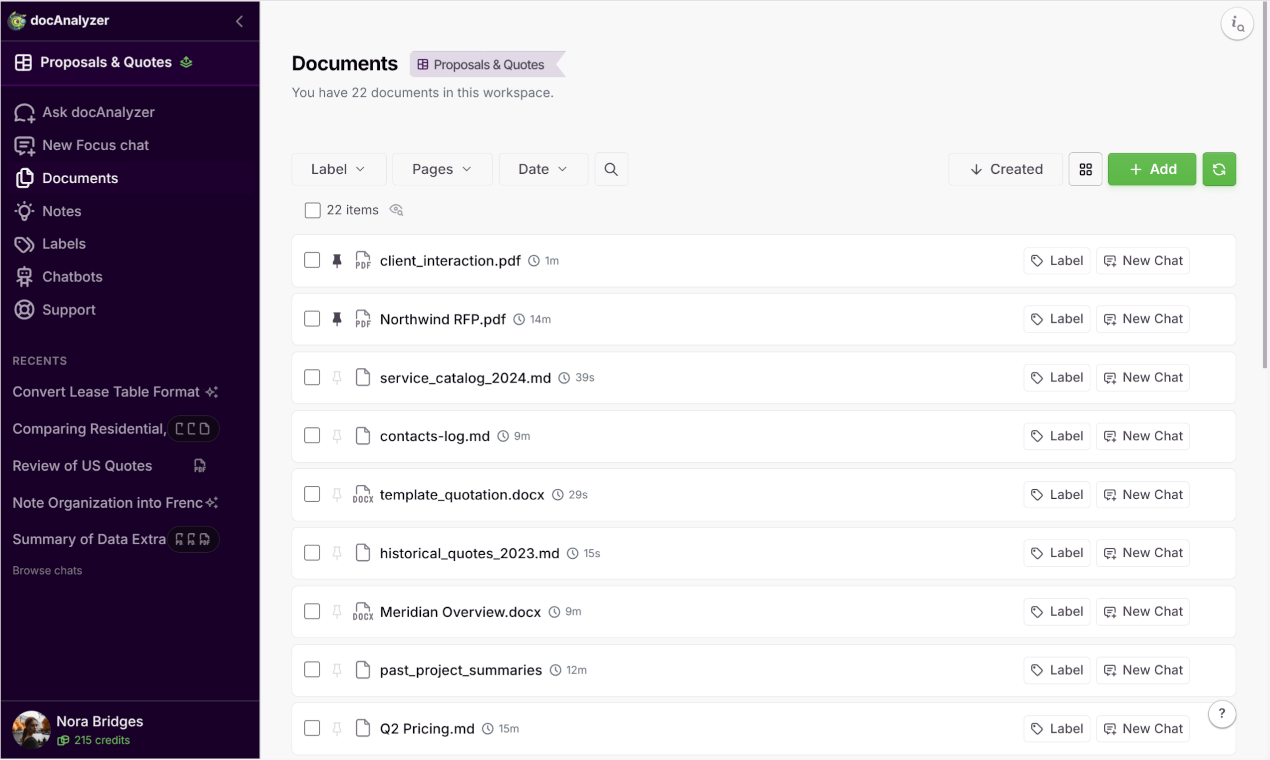Unpin client_interaction.pdf using pin icon

click(337, 261)
